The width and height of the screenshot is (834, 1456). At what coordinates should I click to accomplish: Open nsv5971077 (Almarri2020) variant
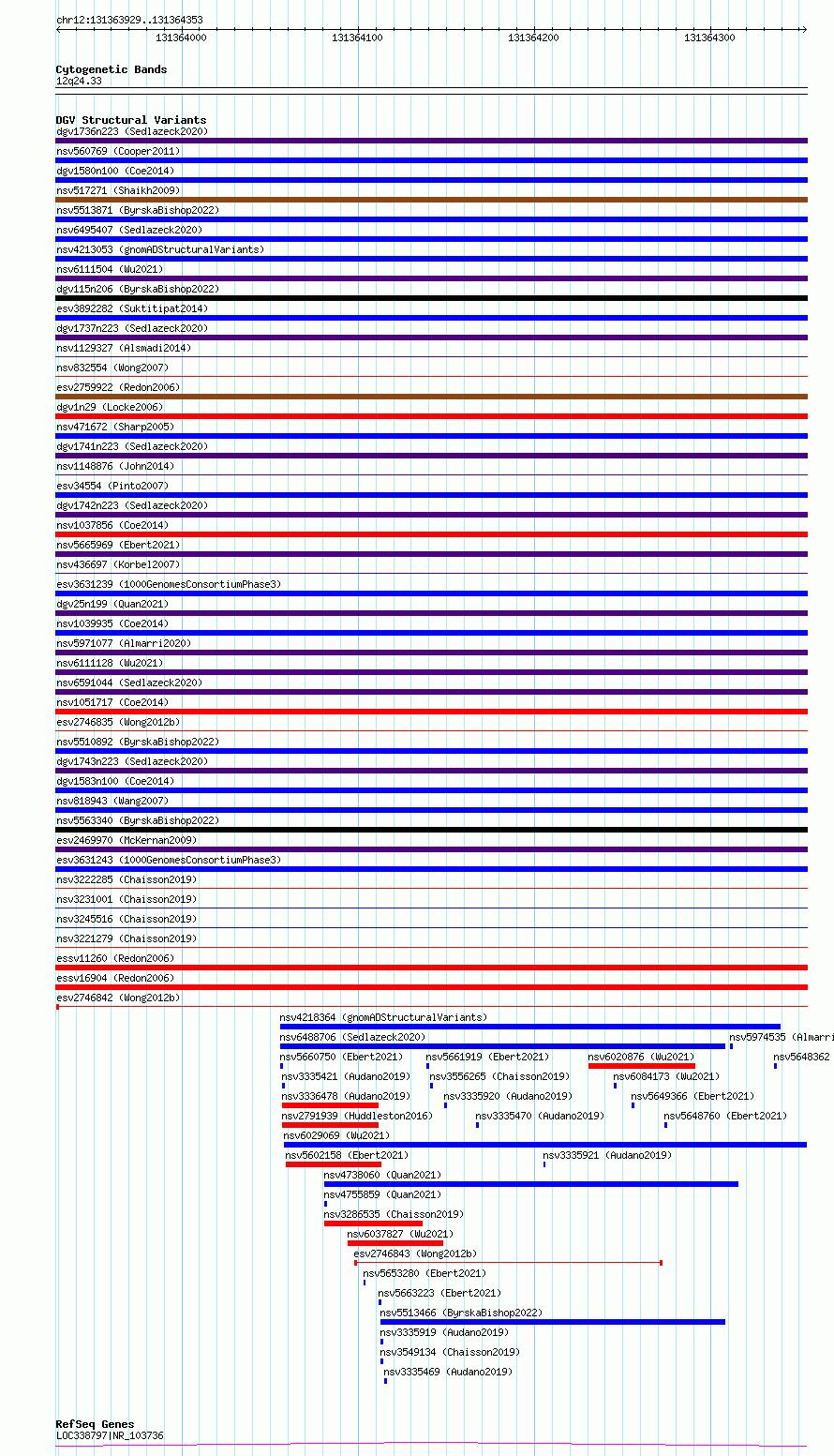click(124, 643)
